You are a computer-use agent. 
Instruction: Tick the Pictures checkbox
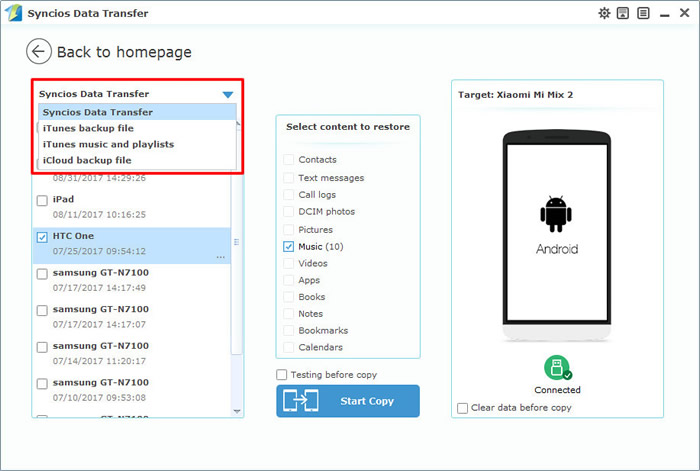tap(288, 229)
